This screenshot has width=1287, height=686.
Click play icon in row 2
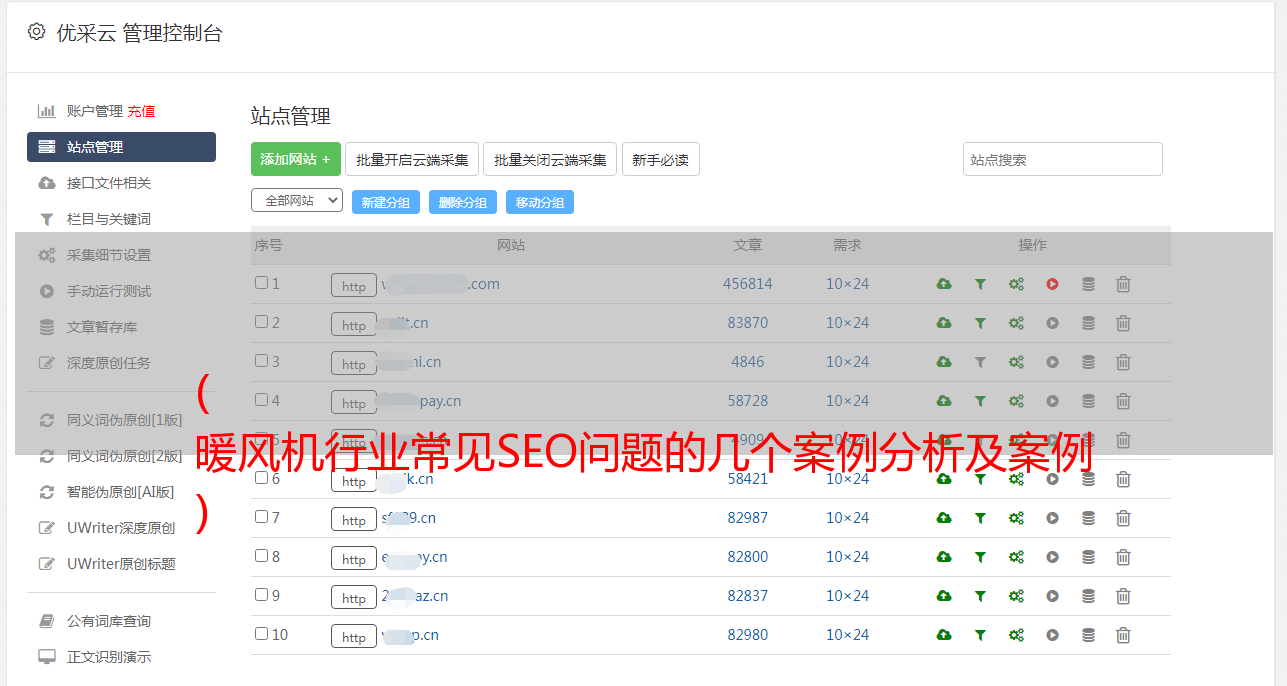[x=1052, y=323]
